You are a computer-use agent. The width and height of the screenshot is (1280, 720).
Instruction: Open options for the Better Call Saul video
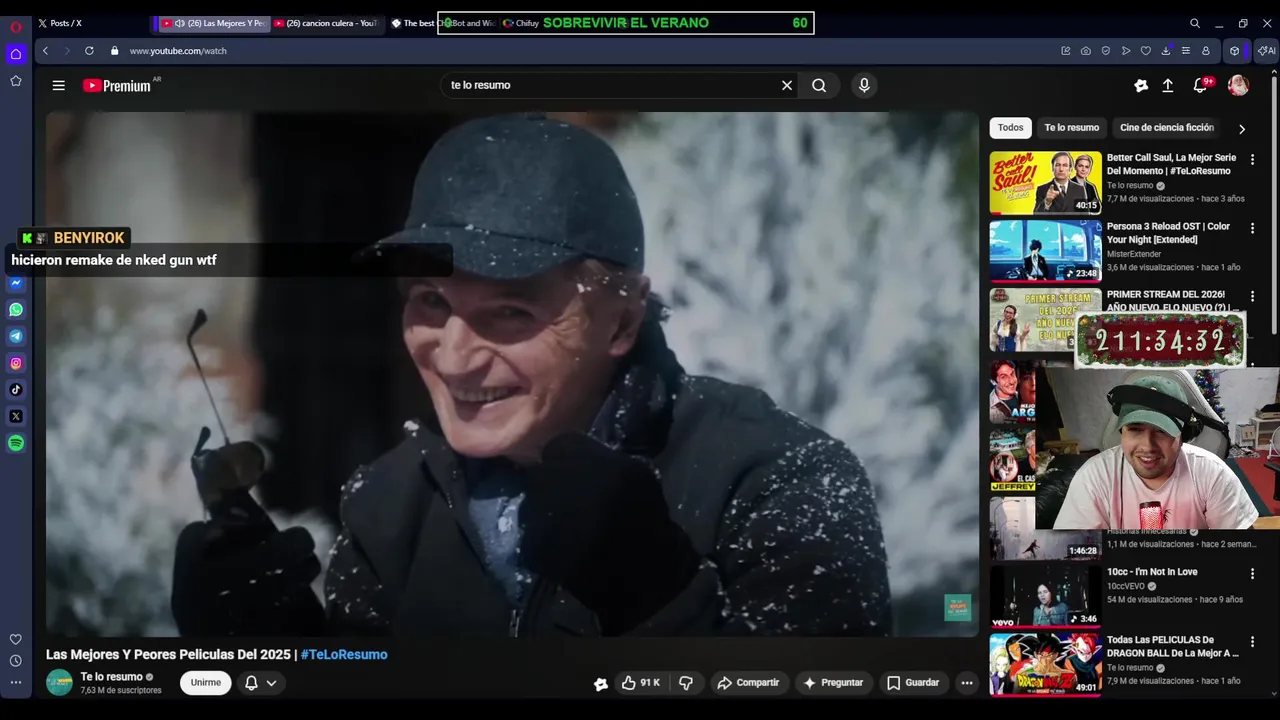tap(1252, 160)
